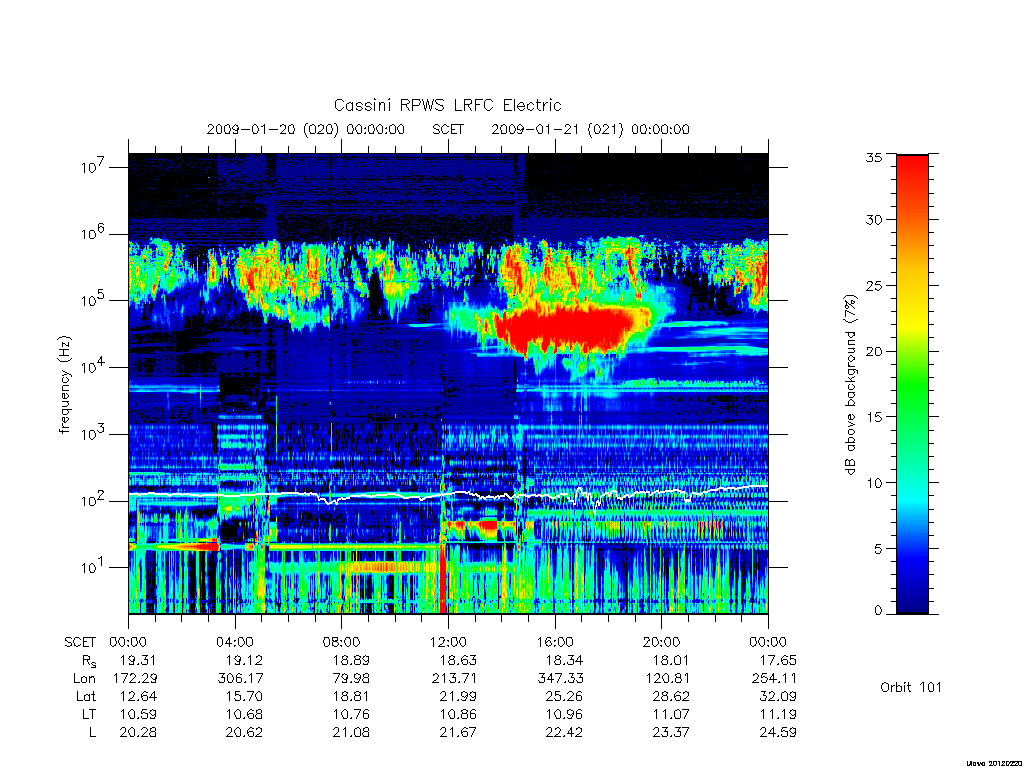
Task: Click the 08:00 SCET time label
Action: coord(342,642)
